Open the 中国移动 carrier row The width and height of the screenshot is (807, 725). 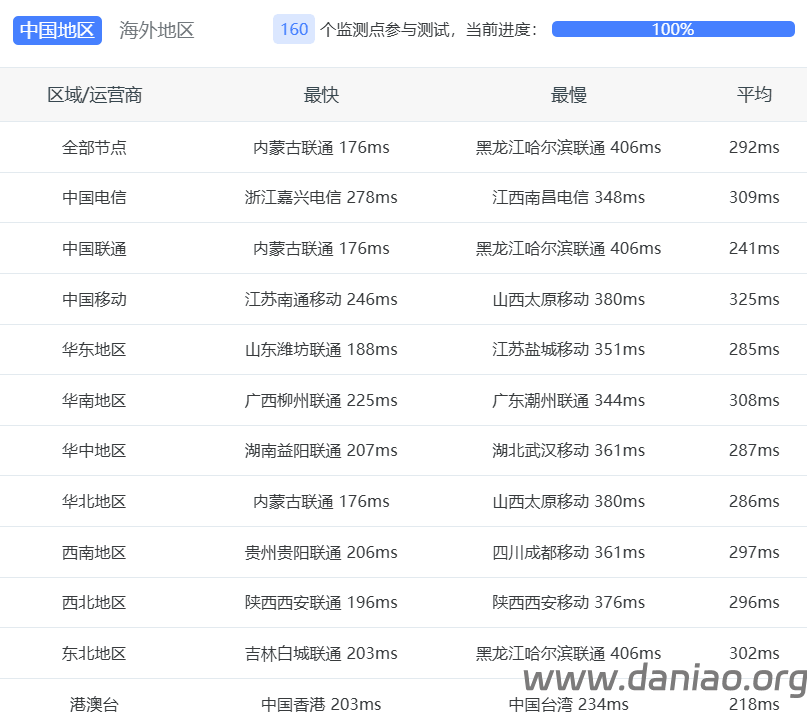pyautogui.click(x=95, y=299)
